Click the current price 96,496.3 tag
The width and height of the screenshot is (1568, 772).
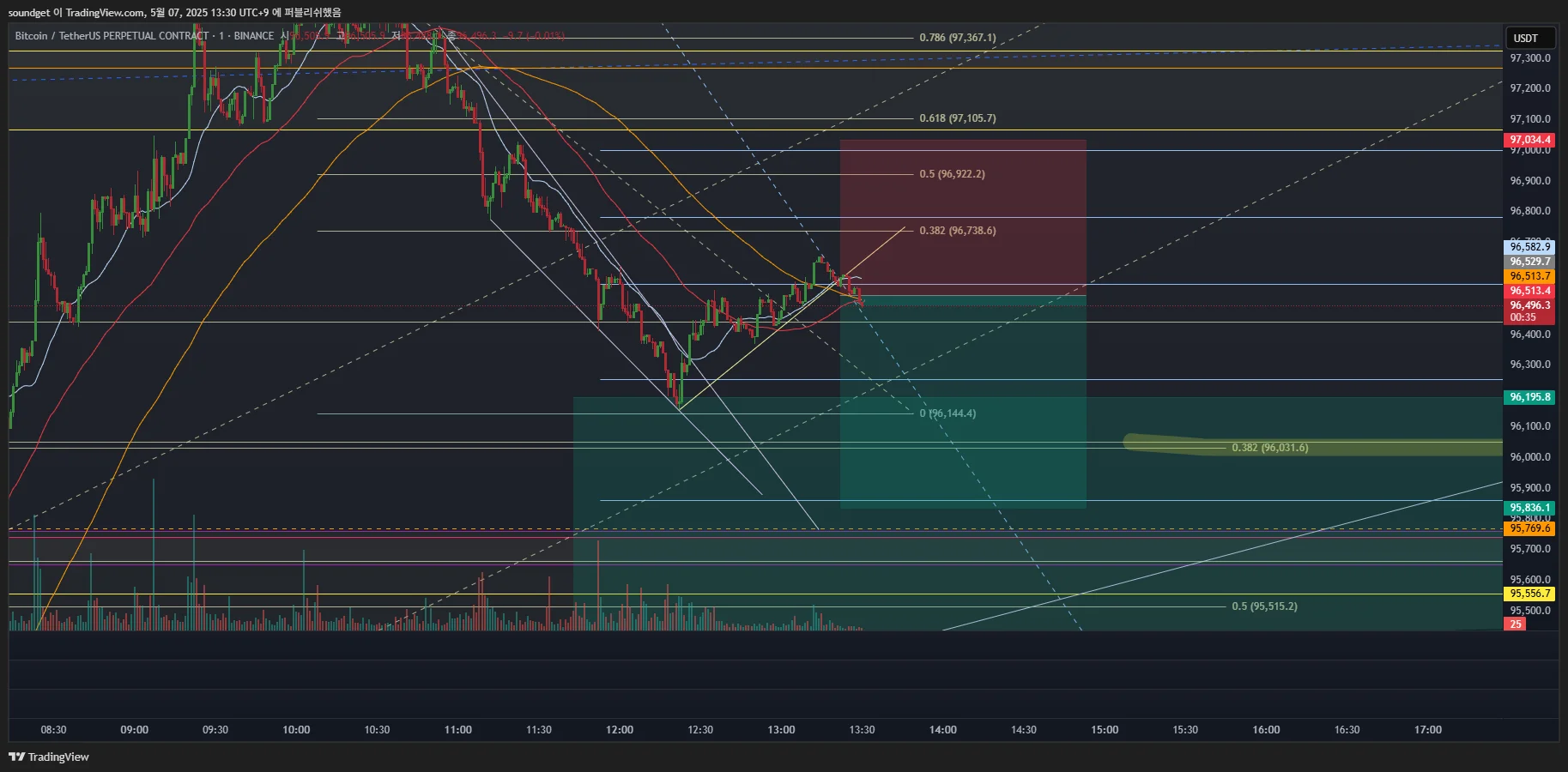1530,305
